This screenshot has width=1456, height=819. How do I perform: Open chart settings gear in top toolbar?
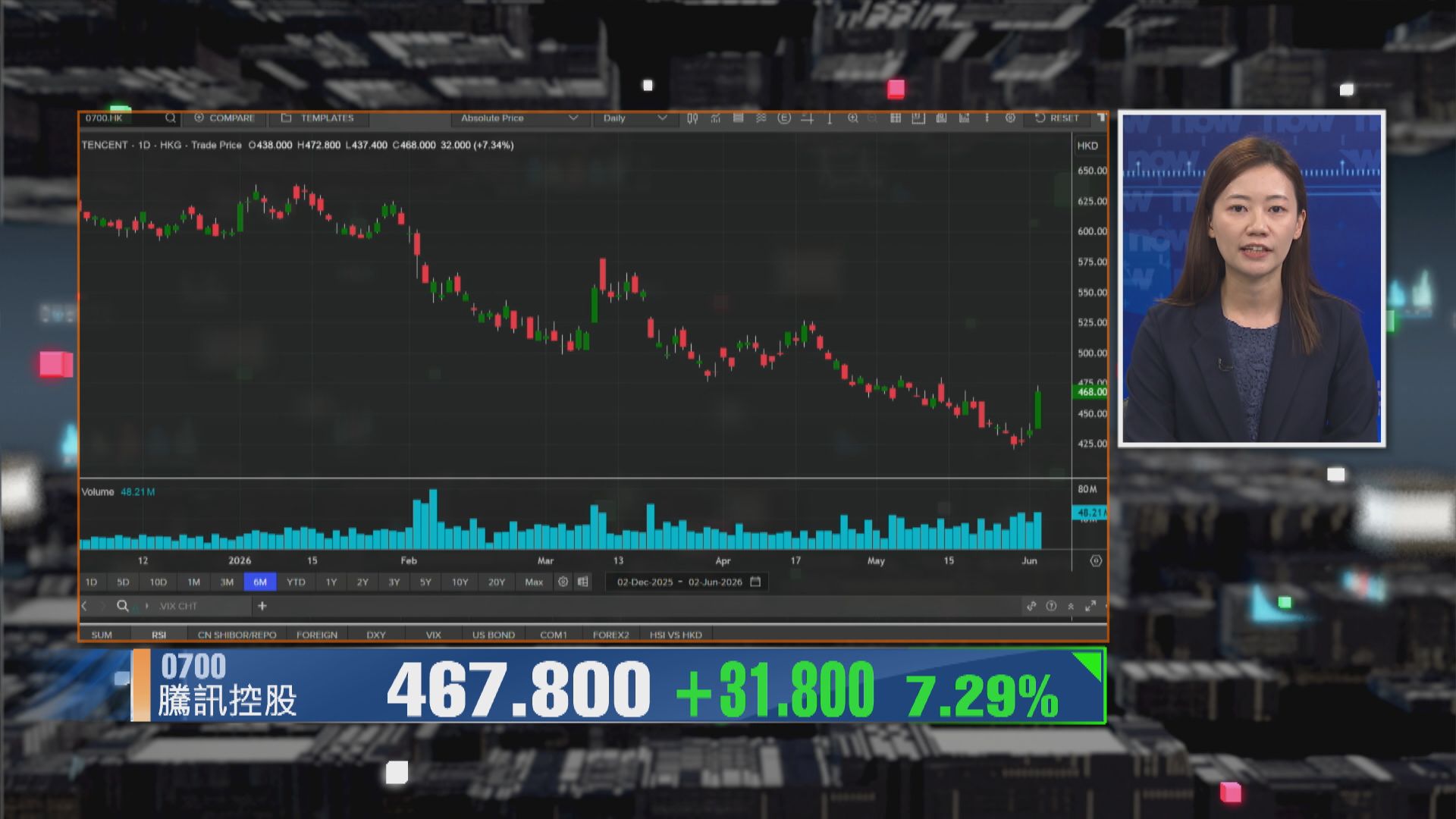pyautogui.click(x=1010, y=118)
